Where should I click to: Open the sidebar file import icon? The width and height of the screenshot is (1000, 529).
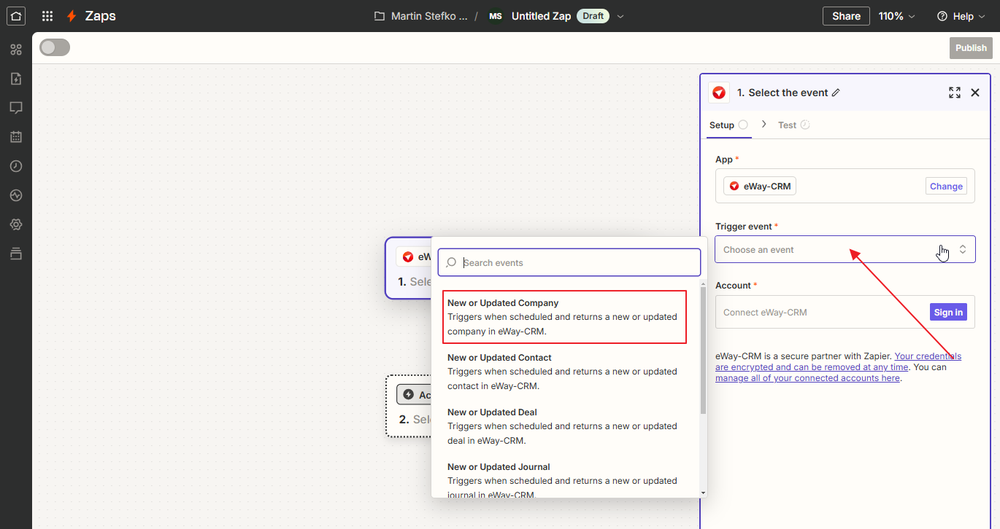pyautogui.click(x=16, y=78)
